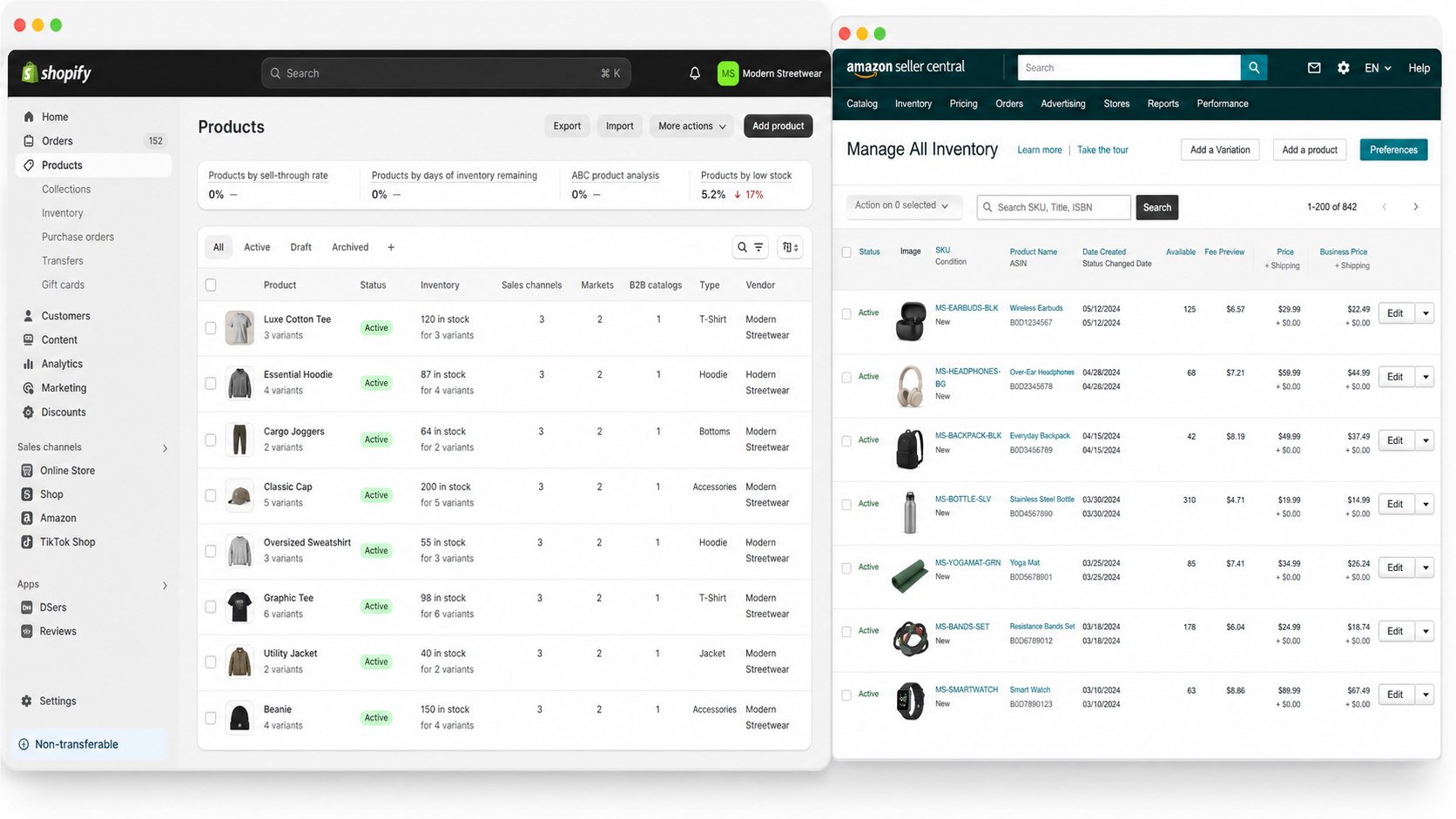Check the Classic Cap row checkbox
The width and height of the screenshot is (1456, 819).
(x=211, y=495)
